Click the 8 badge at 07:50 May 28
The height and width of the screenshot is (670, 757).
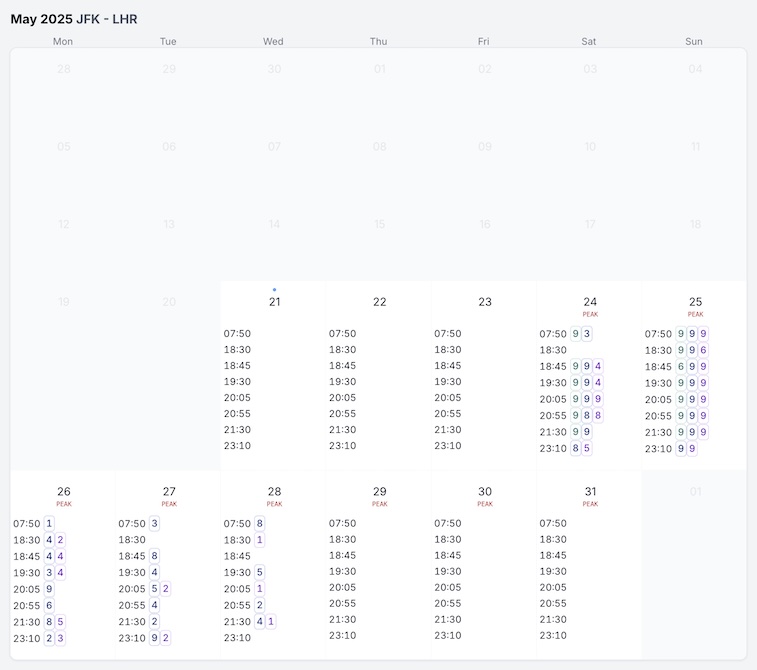coord(259,523)
